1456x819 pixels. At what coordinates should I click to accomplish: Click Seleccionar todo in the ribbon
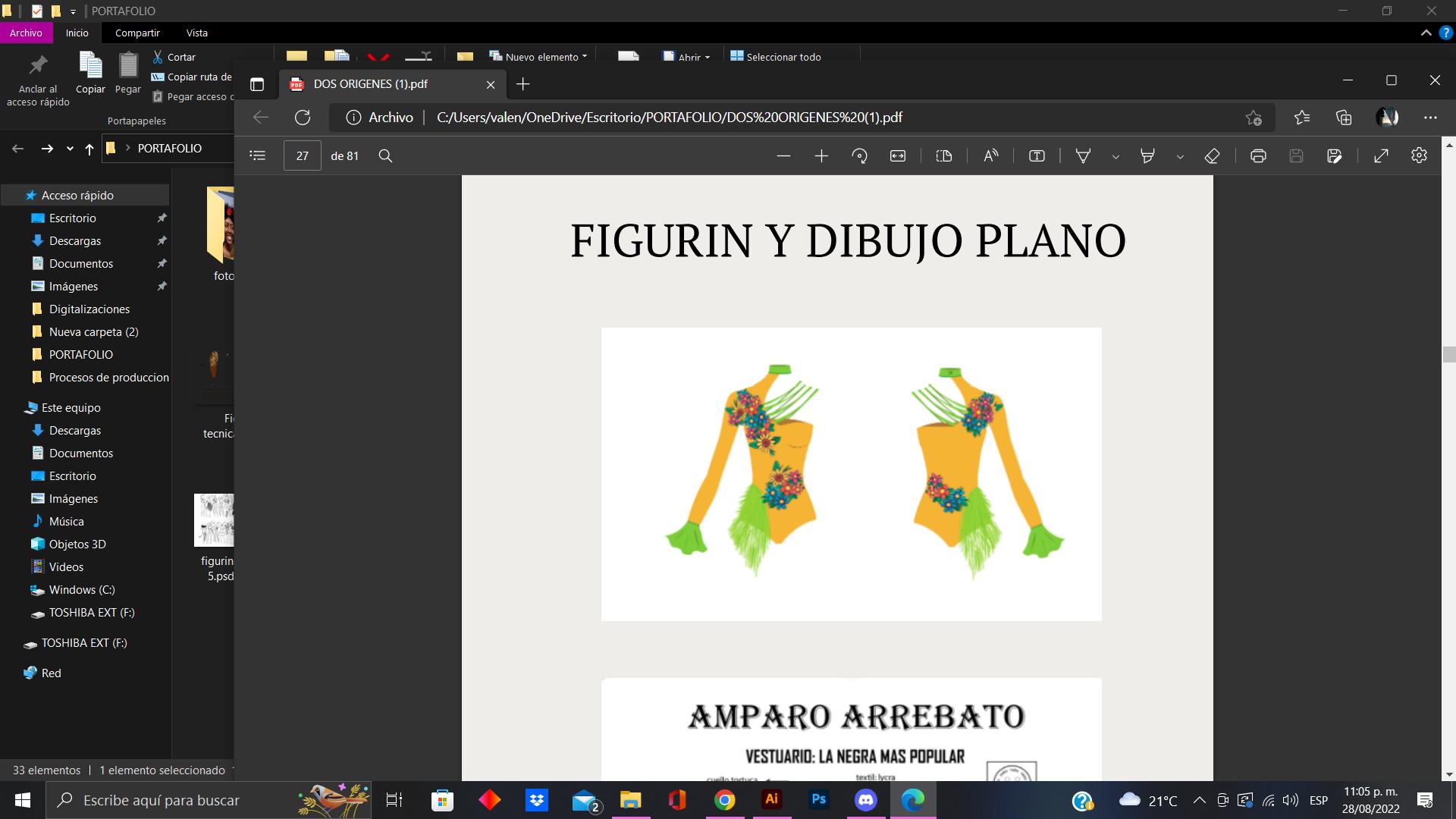click(x=776, y=57)
